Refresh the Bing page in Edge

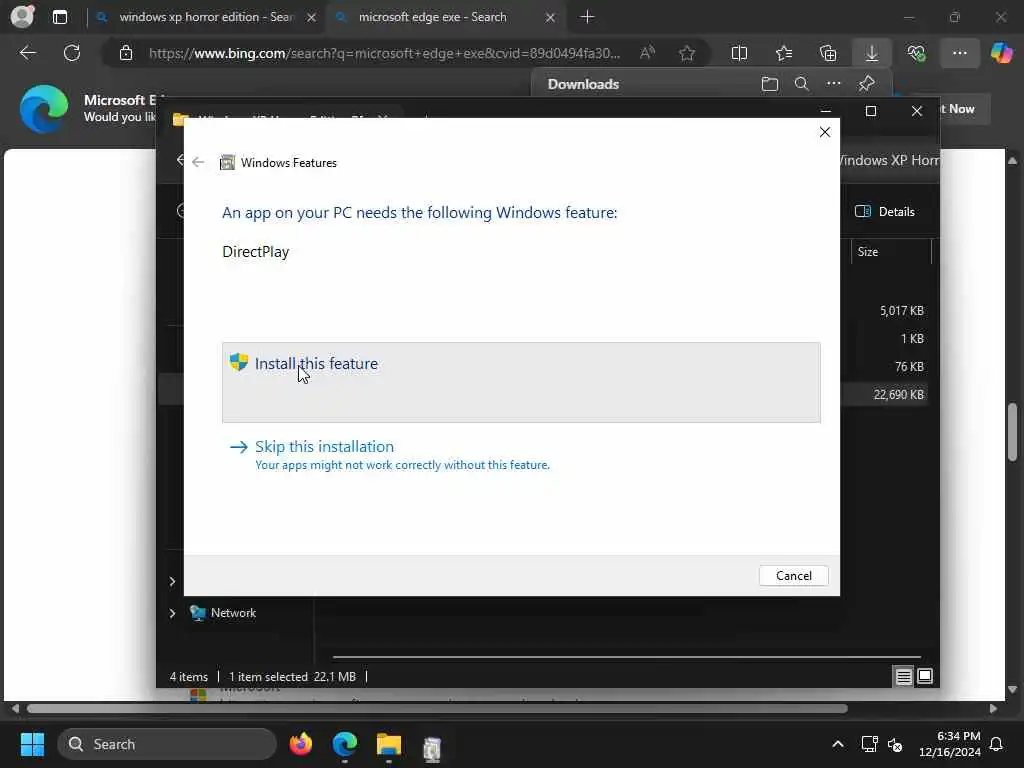[x=72, y=53]
